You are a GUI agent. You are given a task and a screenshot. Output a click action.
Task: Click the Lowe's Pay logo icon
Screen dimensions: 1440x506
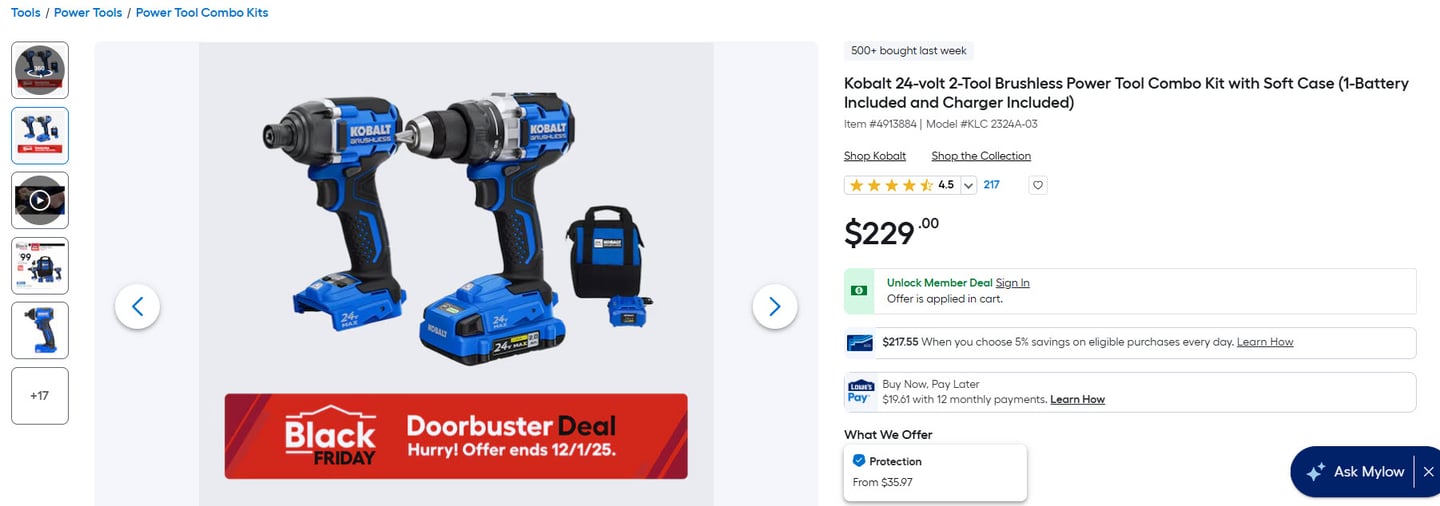pyautogui.click(x=860, y=391)
